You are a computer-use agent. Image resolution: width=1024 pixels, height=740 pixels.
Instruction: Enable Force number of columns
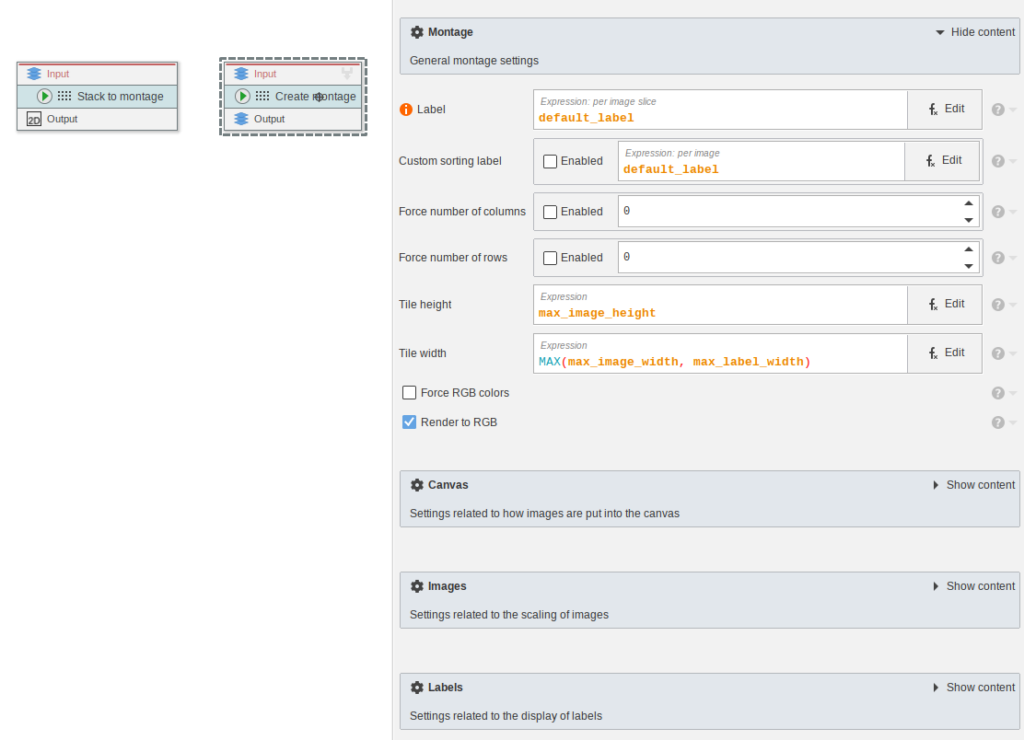click(x=550, y=212)
